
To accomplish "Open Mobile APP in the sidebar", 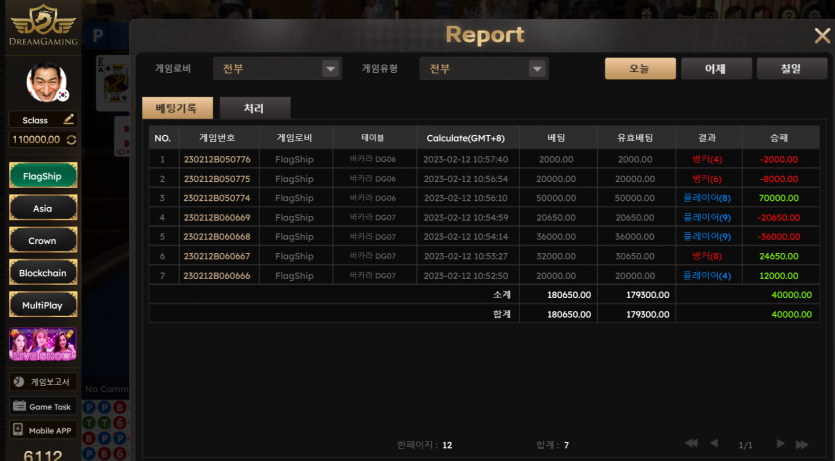I will point(43,430).
